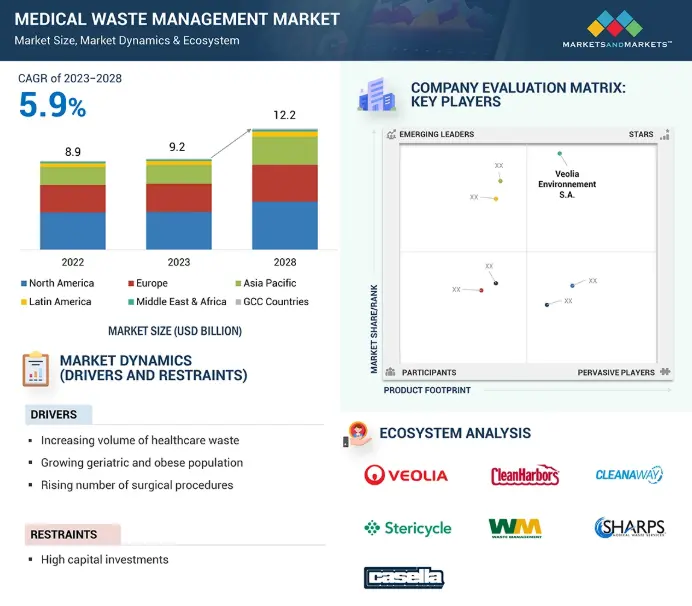Click the 5.9% CAGR value
This screenshot has width=692, height=606.
(53, 105)
